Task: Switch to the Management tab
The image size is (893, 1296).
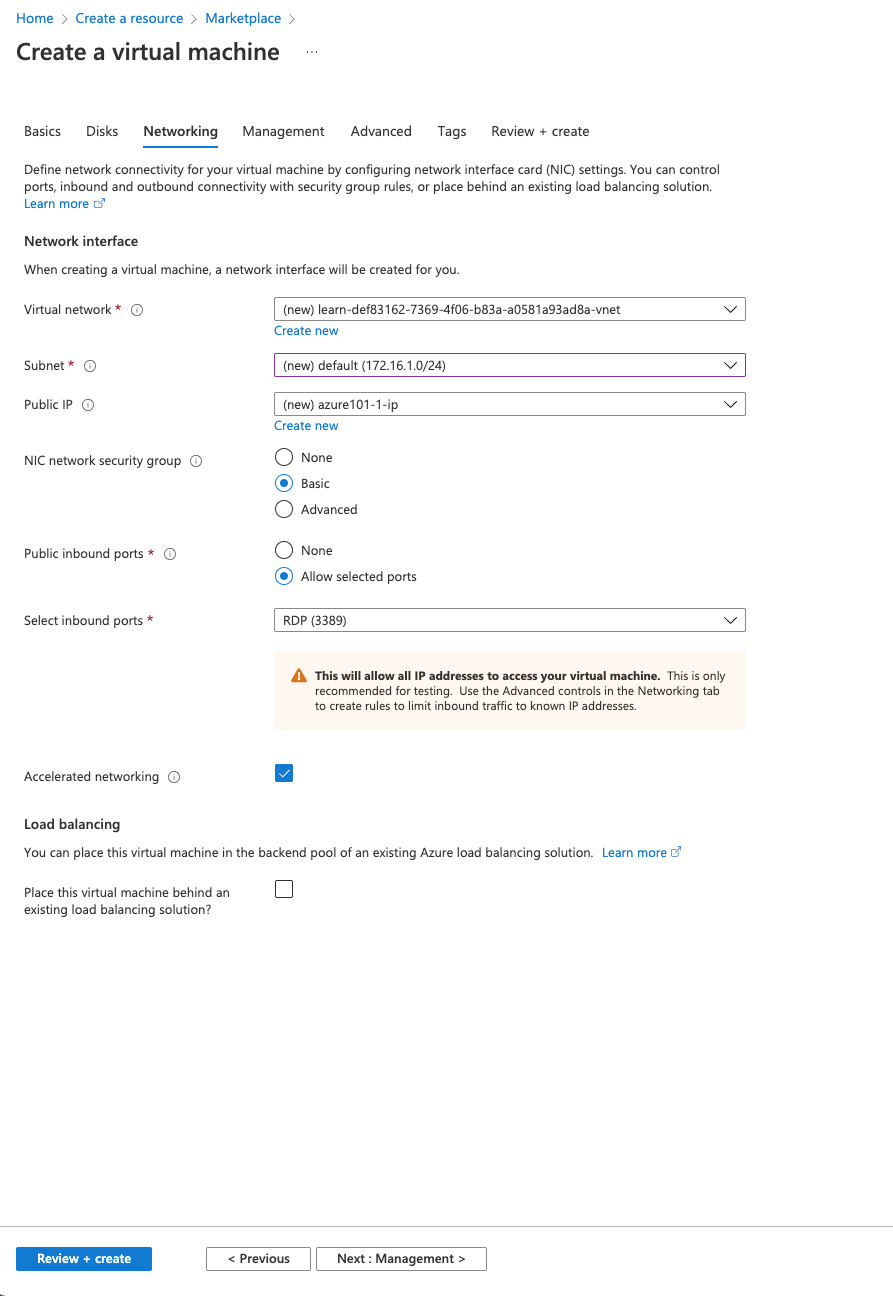Action: (283, 131)
